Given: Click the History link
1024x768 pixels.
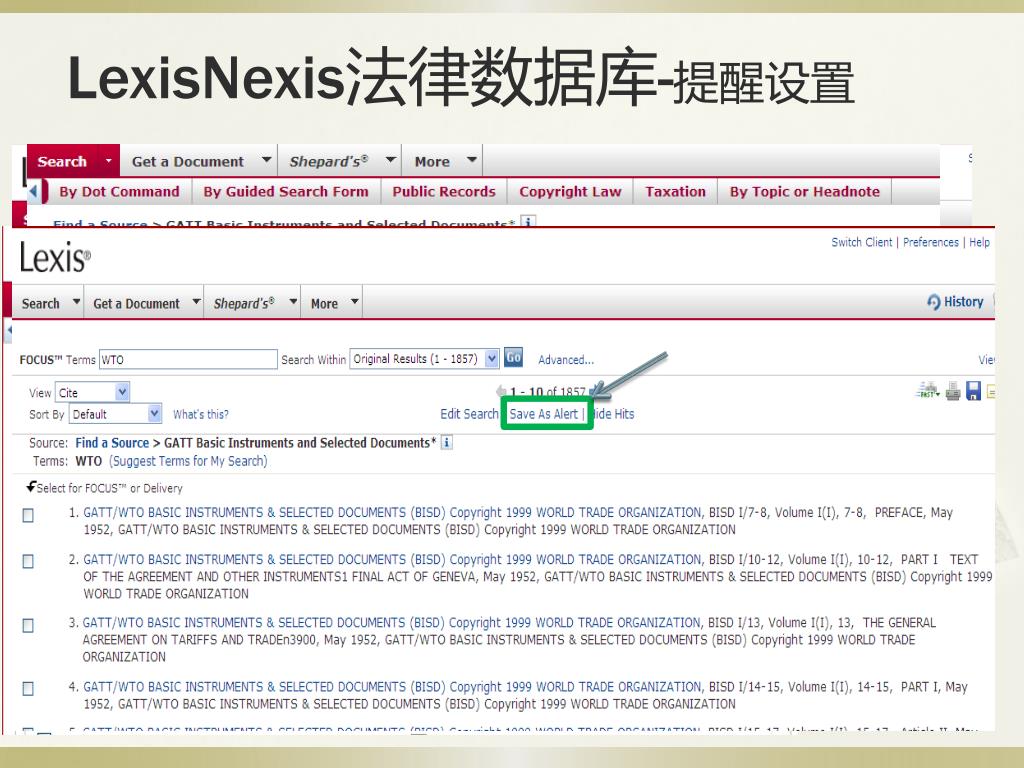Looking at the screenshot, I should click(963, 302).
